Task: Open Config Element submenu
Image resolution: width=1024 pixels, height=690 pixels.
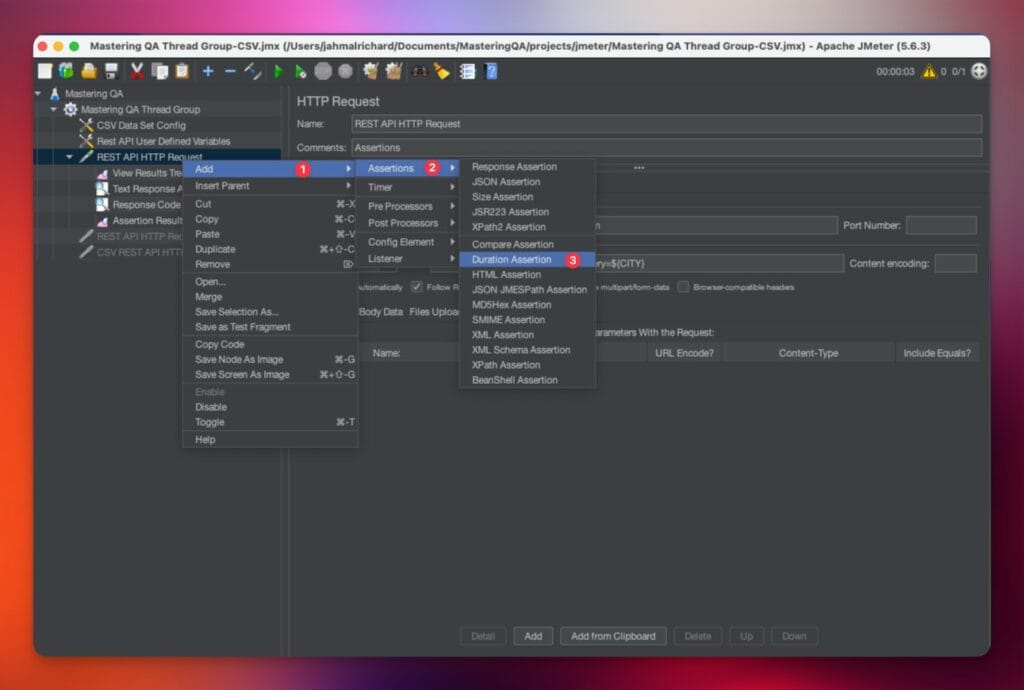Action: pos(408,242)
